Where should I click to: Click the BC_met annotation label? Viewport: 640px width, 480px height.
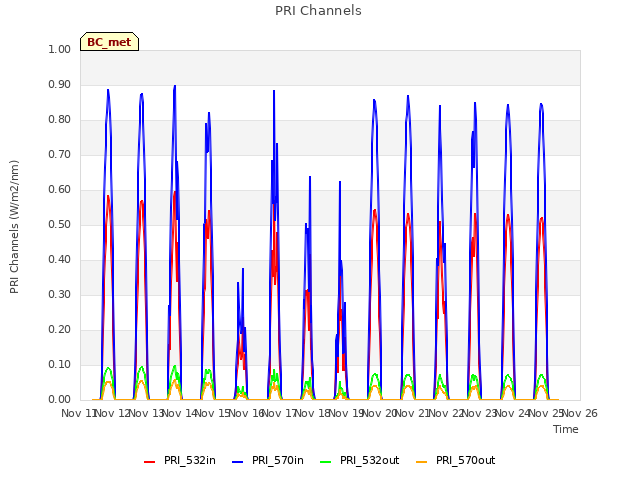coord(109,42)
